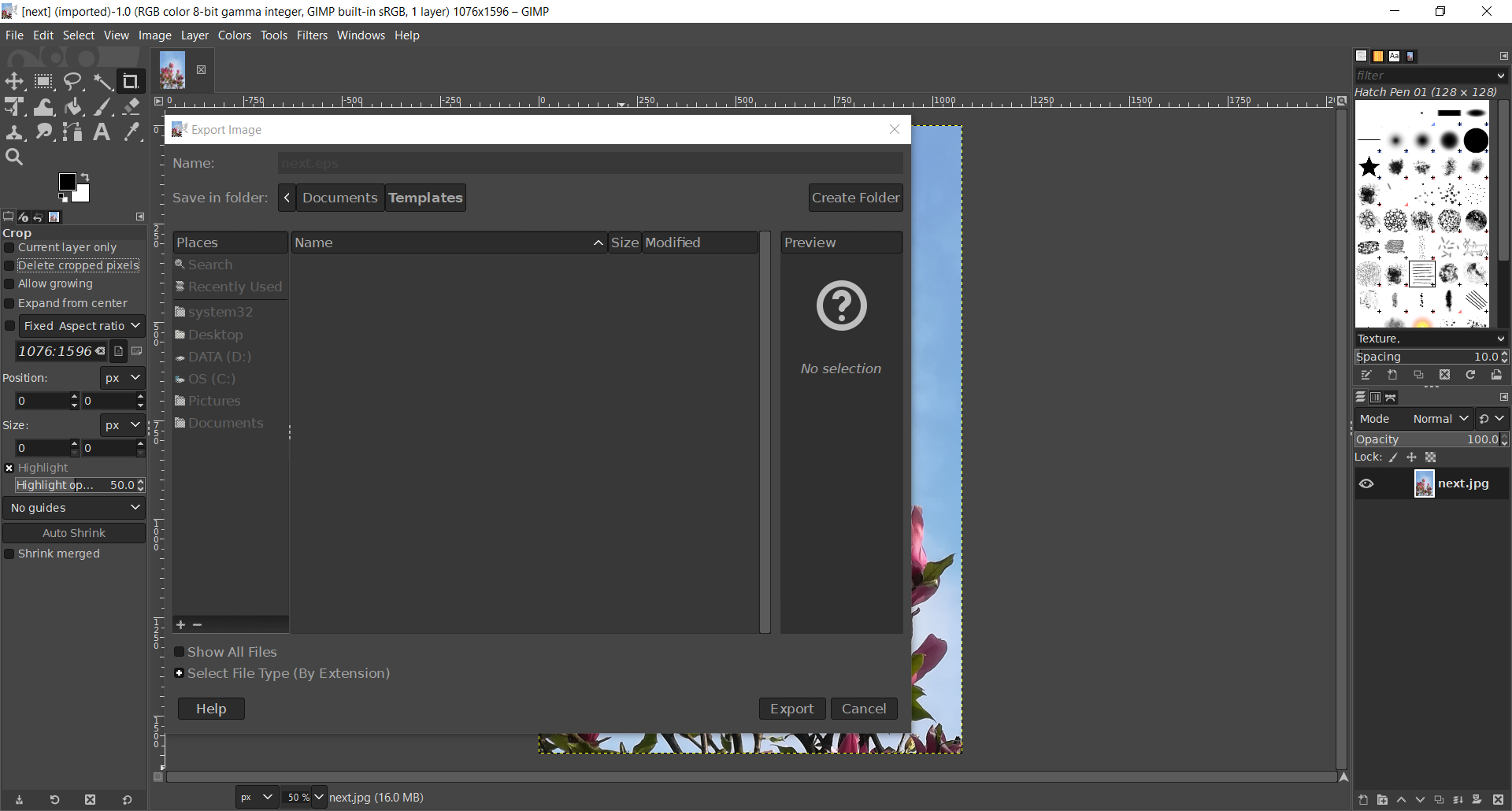Viewport: 1512px width, 811px height.
Task: Select the Free Select lasso tool
Action: (x=73, y=81)
